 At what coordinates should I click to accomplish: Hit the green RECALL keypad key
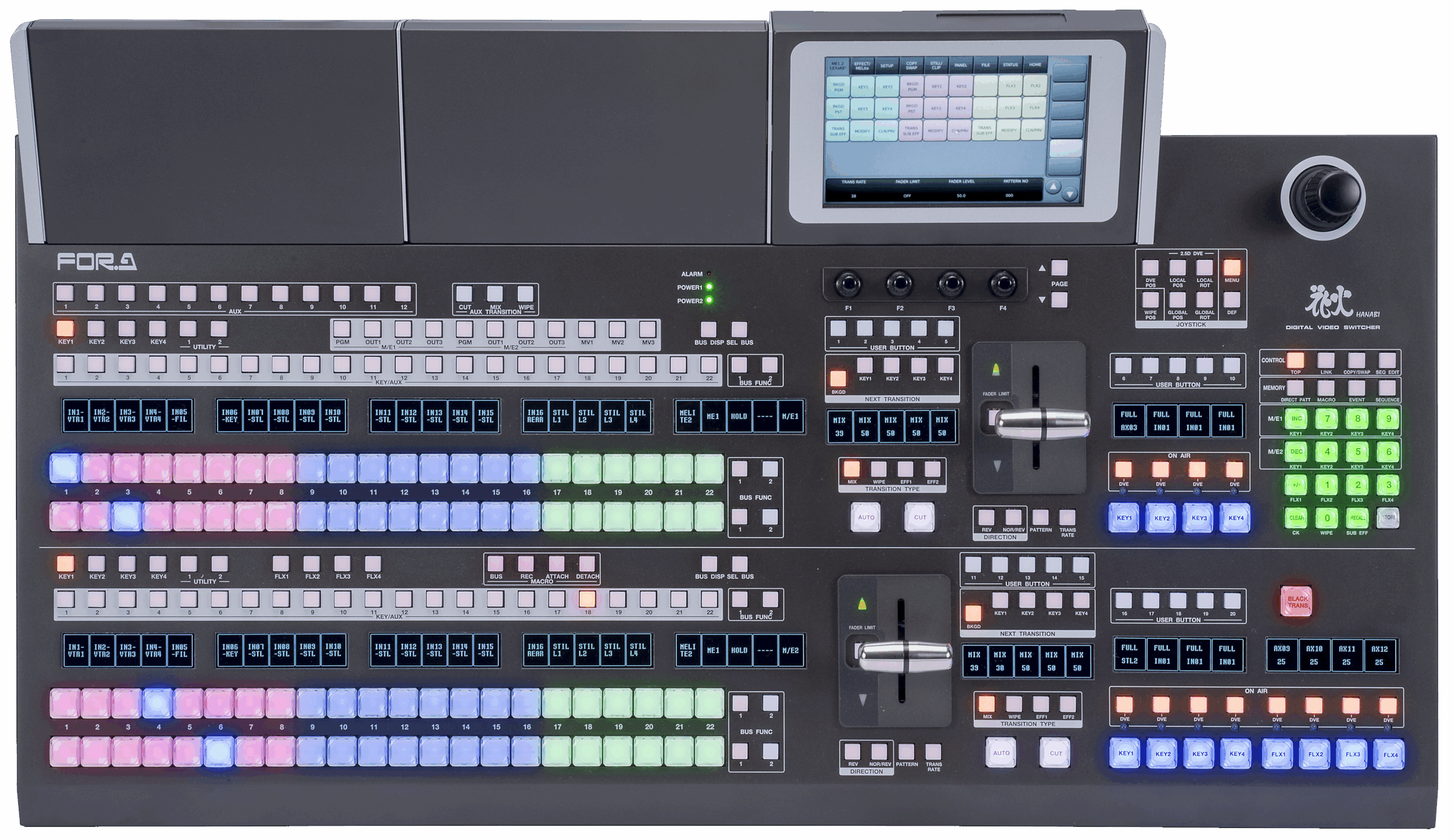(x=1357, y=517)
